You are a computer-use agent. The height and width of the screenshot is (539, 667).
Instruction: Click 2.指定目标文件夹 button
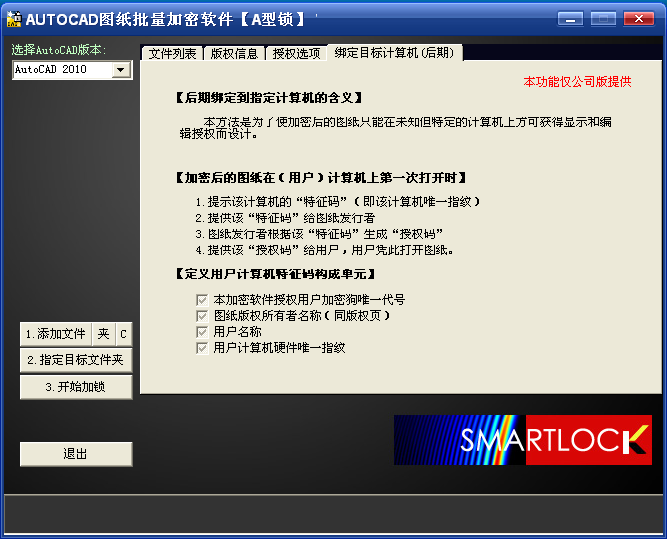pos(76,360)
